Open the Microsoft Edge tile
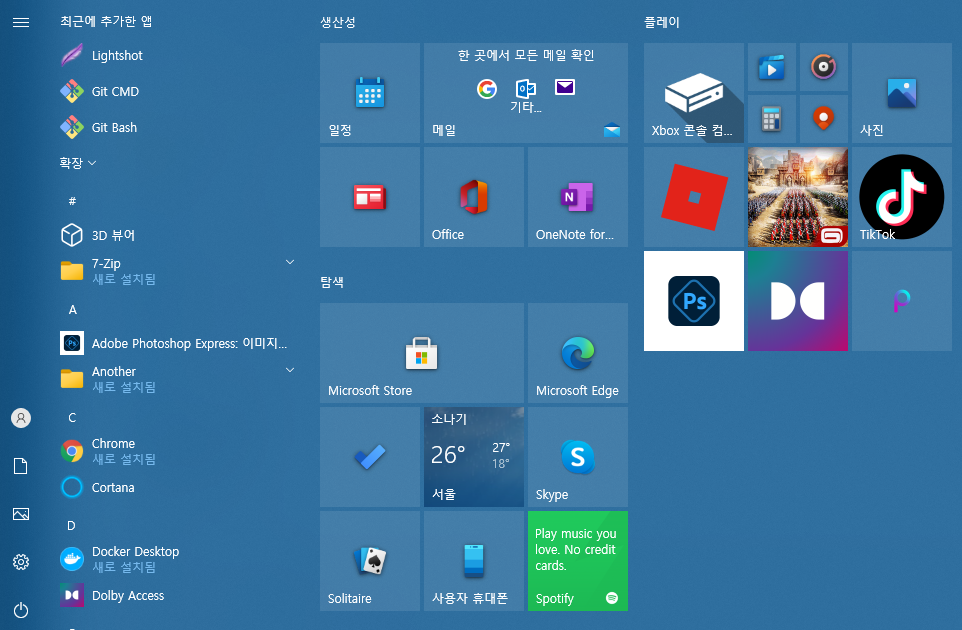 coord(578,353)
